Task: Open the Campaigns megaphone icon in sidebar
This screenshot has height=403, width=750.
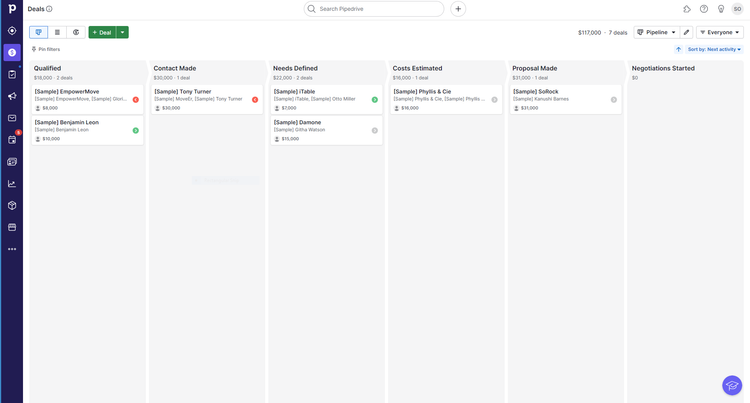Action: click(x=12, y=96)
